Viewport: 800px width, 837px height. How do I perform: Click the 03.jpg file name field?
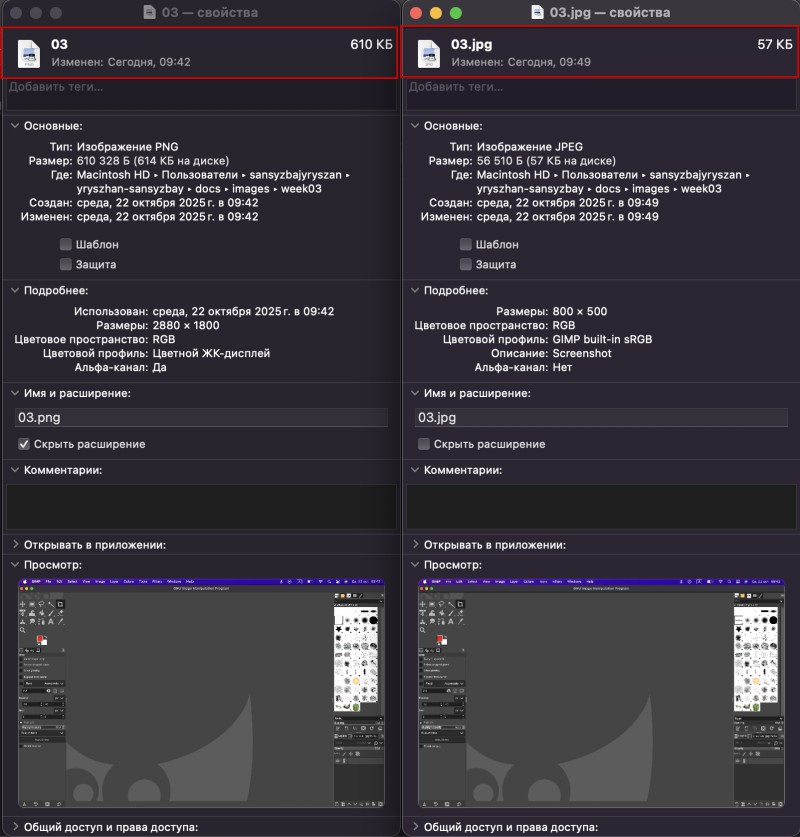[600, 418]
